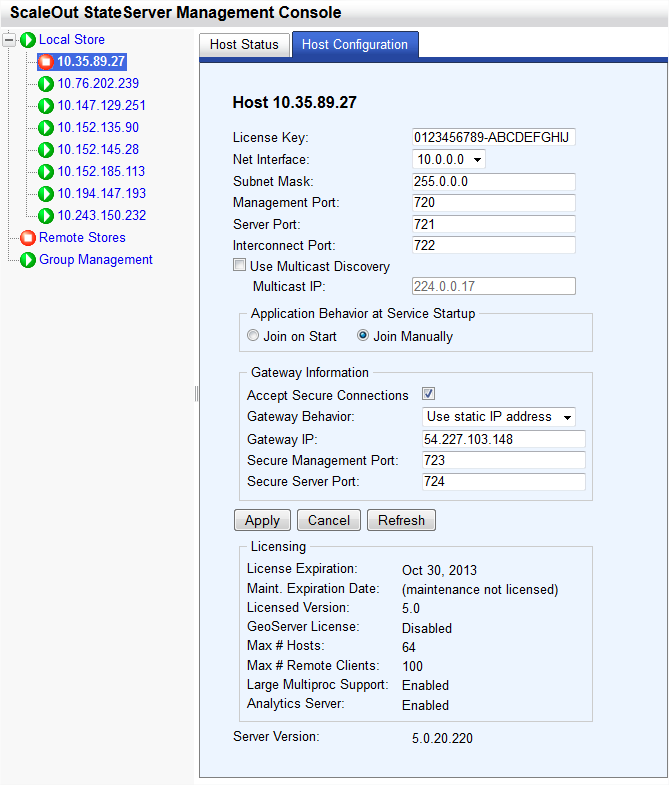Click the license expiration value Oct 30, 2013
Viewport: 669px width, 785px height.
[439, 570]
